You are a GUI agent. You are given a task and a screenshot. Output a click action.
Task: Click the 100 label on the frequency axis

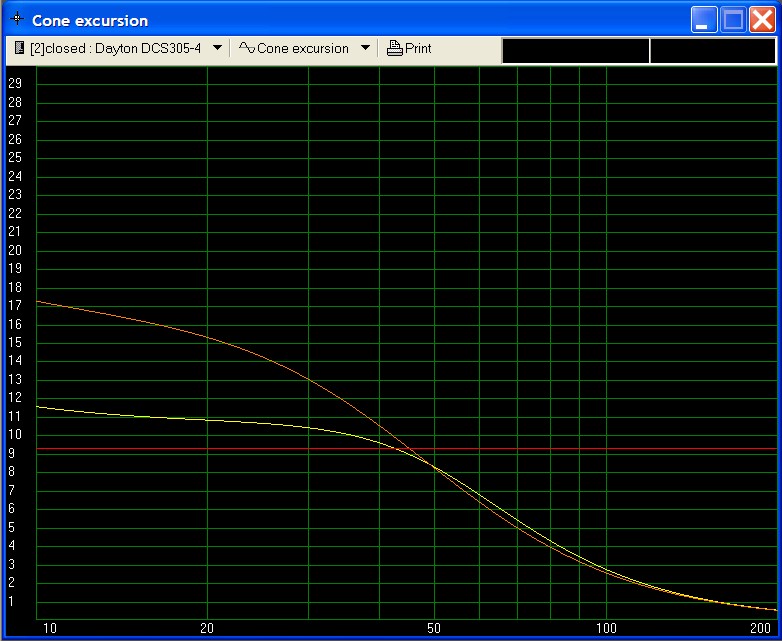click(x=606, y=628)
